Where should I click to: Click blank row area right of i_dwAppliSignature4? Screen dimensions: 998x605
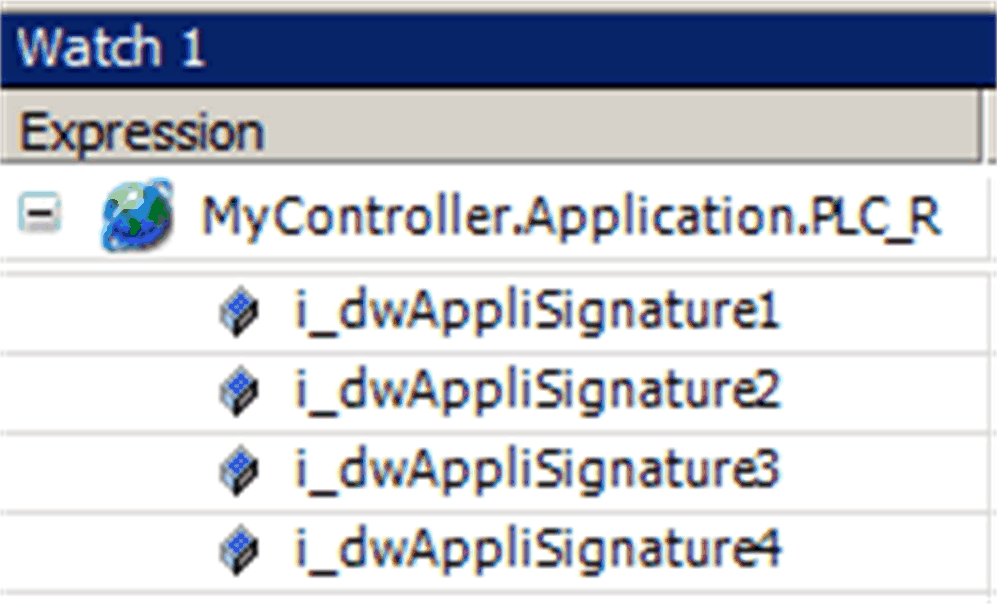[x=885, y=550]
